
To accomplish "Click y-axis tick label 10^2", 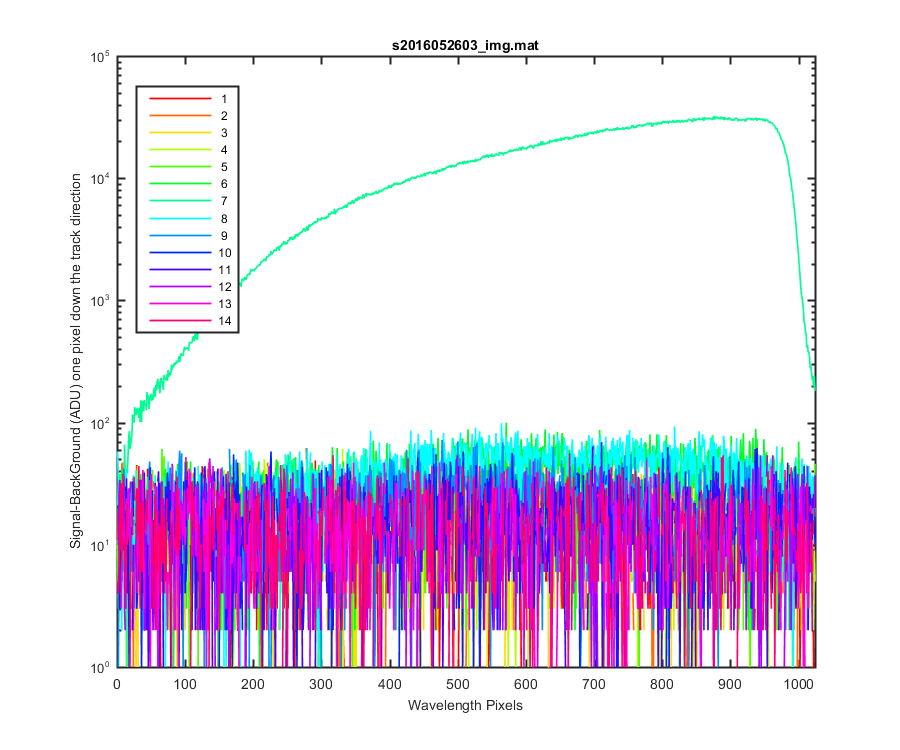I will [x=100, y=424].
